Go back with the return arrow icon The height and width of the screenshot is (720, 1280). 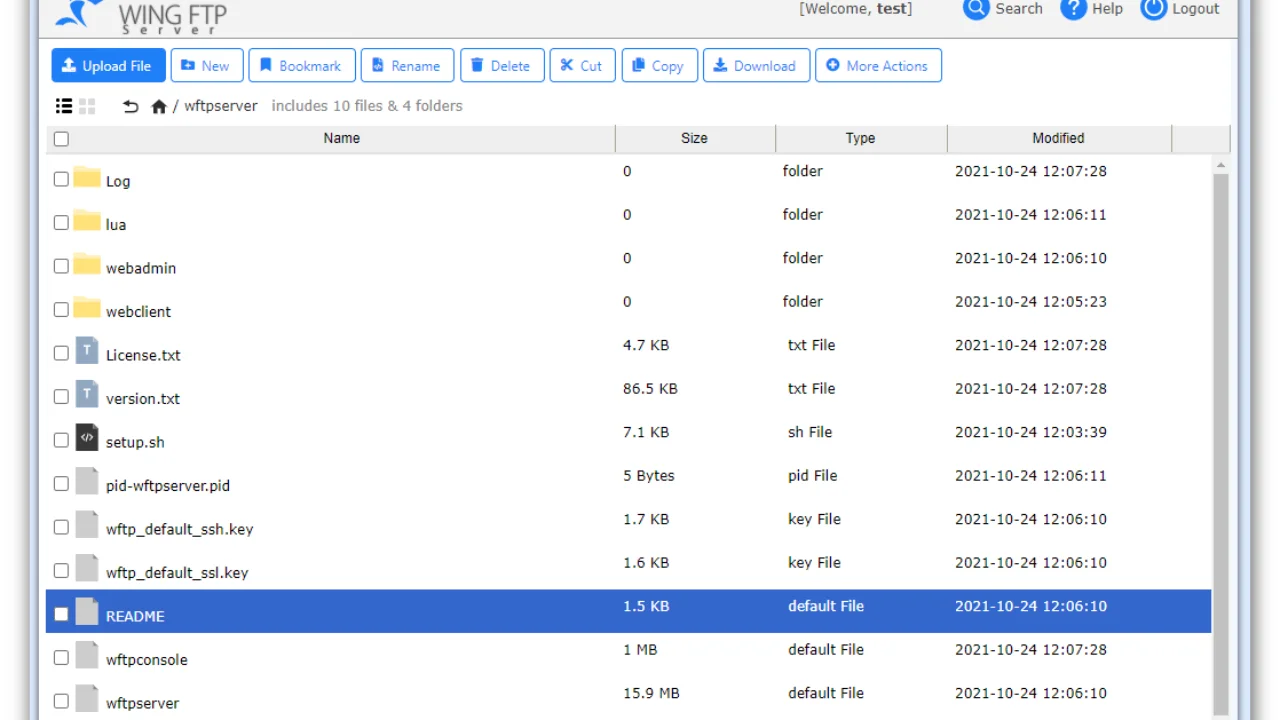130,105
